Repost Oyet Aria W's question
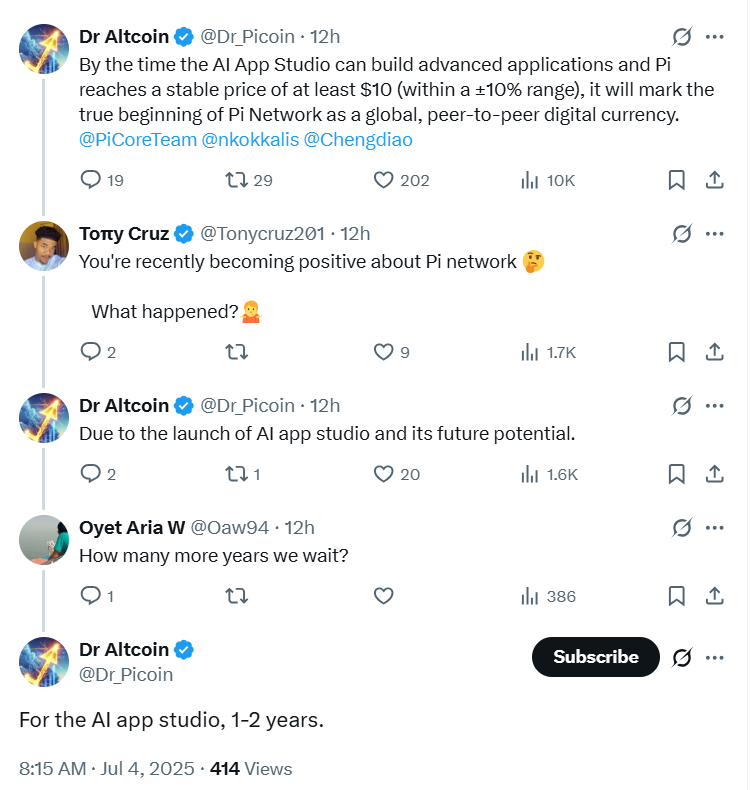 pos(236,596)
